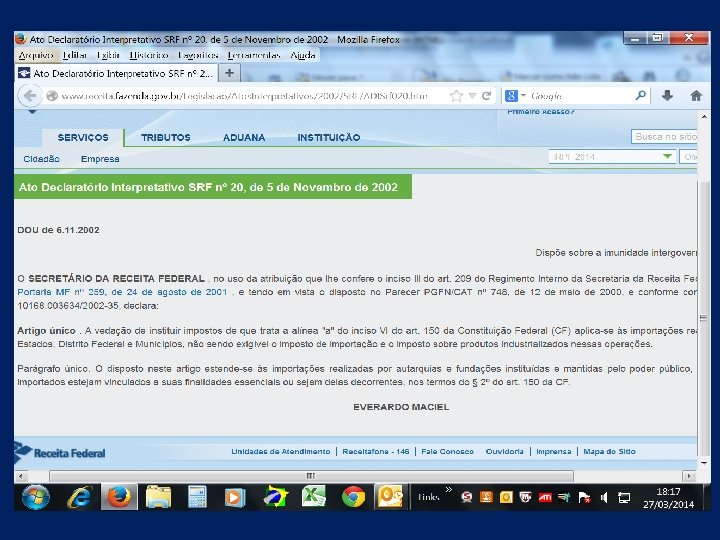Viewport: 720px width, 540px height.
Task: Select the SERVIÇOS site tab
Action: point(83,137)
